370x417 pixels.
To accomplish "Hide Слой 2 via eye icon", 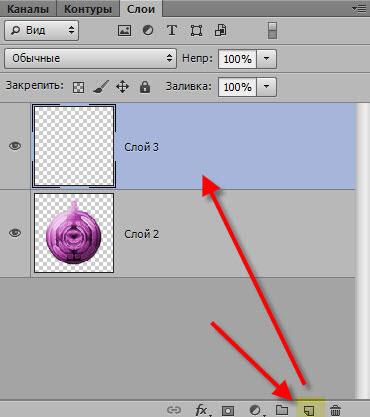I will tap(15, 233).
